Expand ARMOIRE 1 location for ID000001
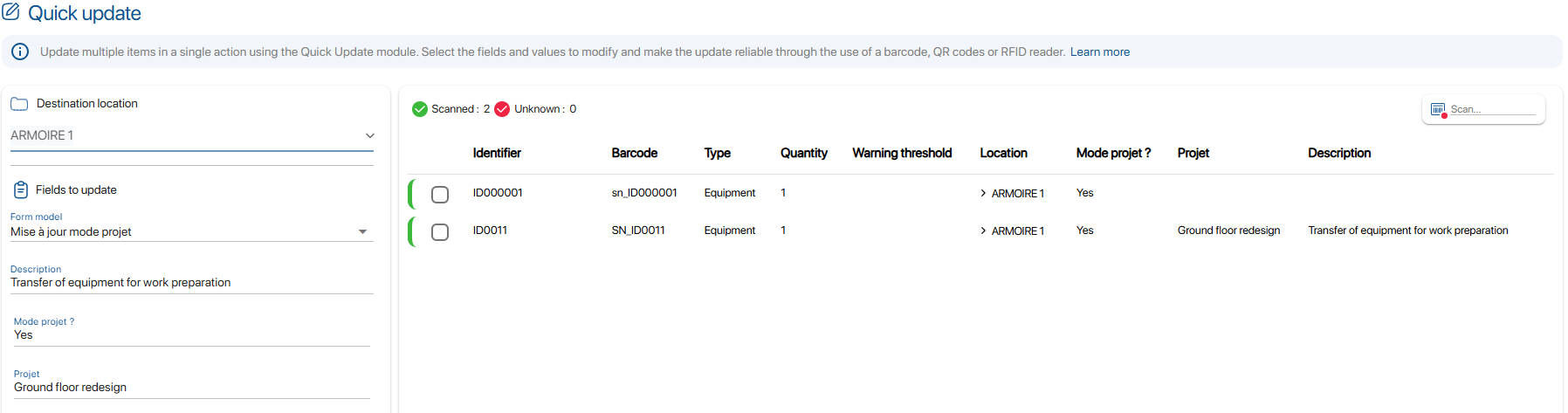This screenshot has width=1568, height=413. [983, 193]
